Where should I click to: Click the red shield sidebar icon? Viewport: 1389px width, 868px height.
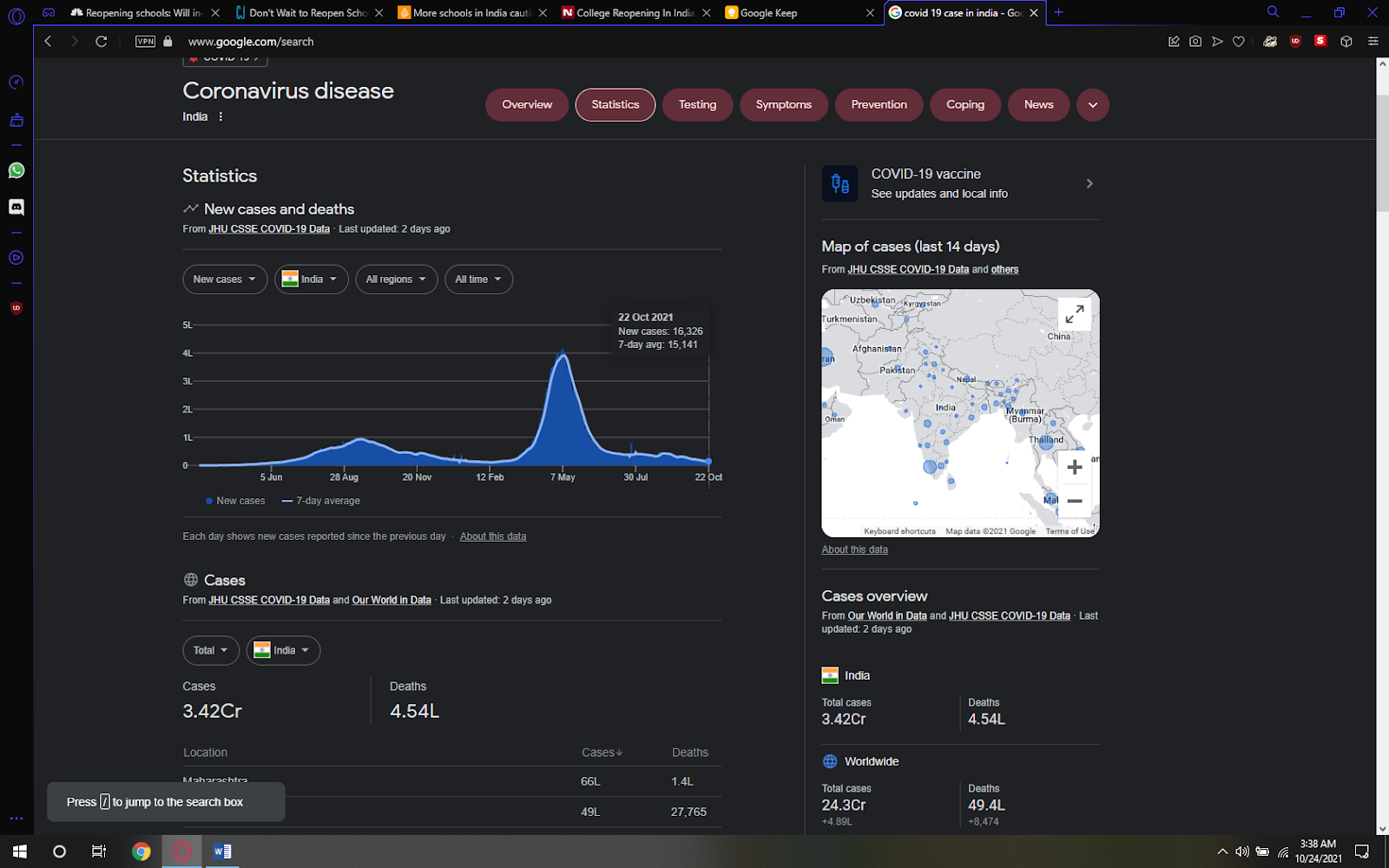[16, 308]
